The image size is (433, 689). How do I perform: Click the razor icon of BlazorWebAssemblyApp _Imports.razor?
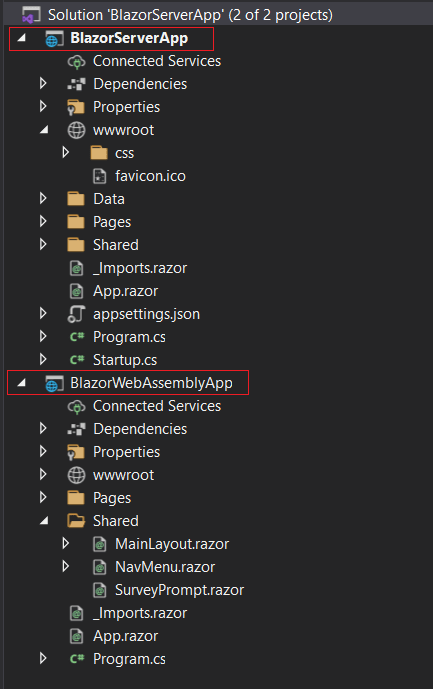[76, 613]
